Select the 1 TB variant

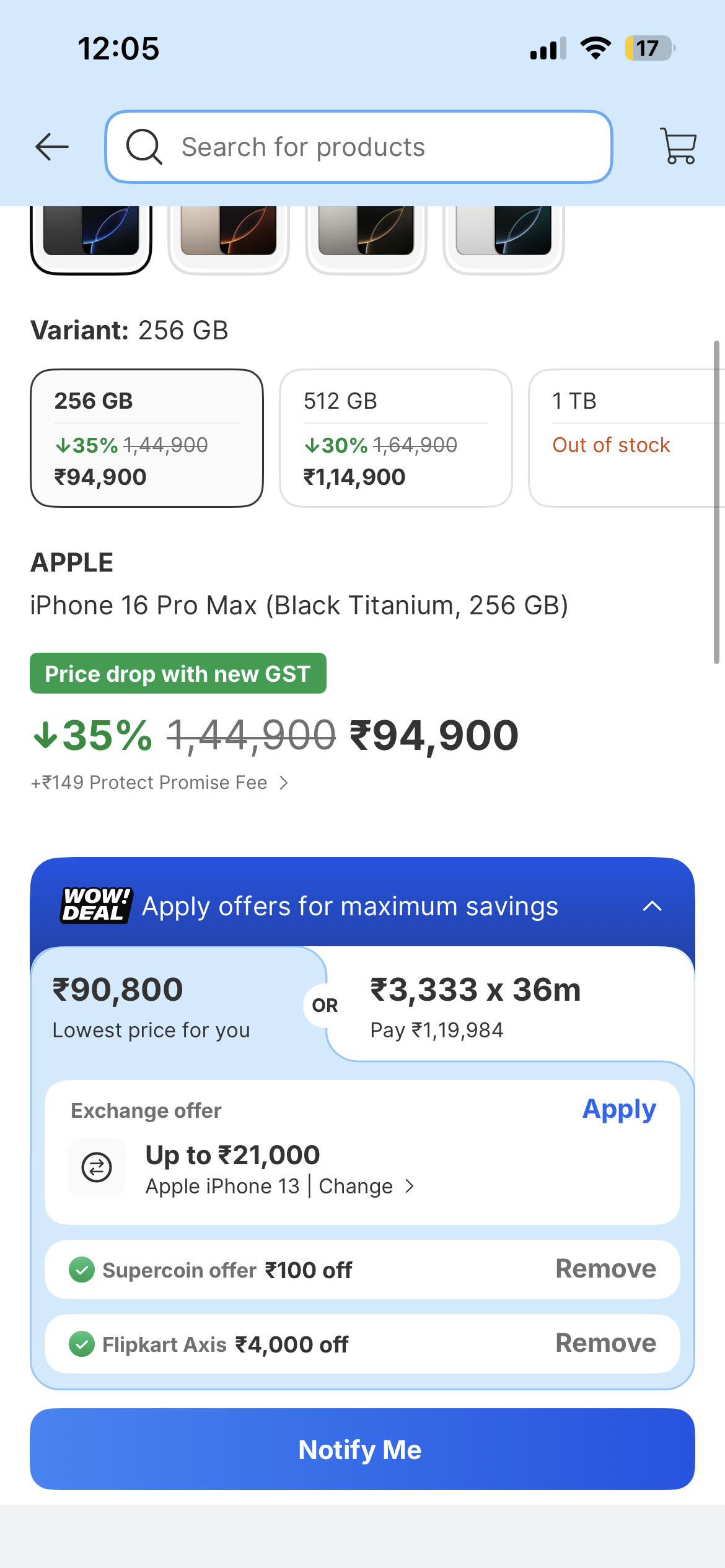point(627,438)
